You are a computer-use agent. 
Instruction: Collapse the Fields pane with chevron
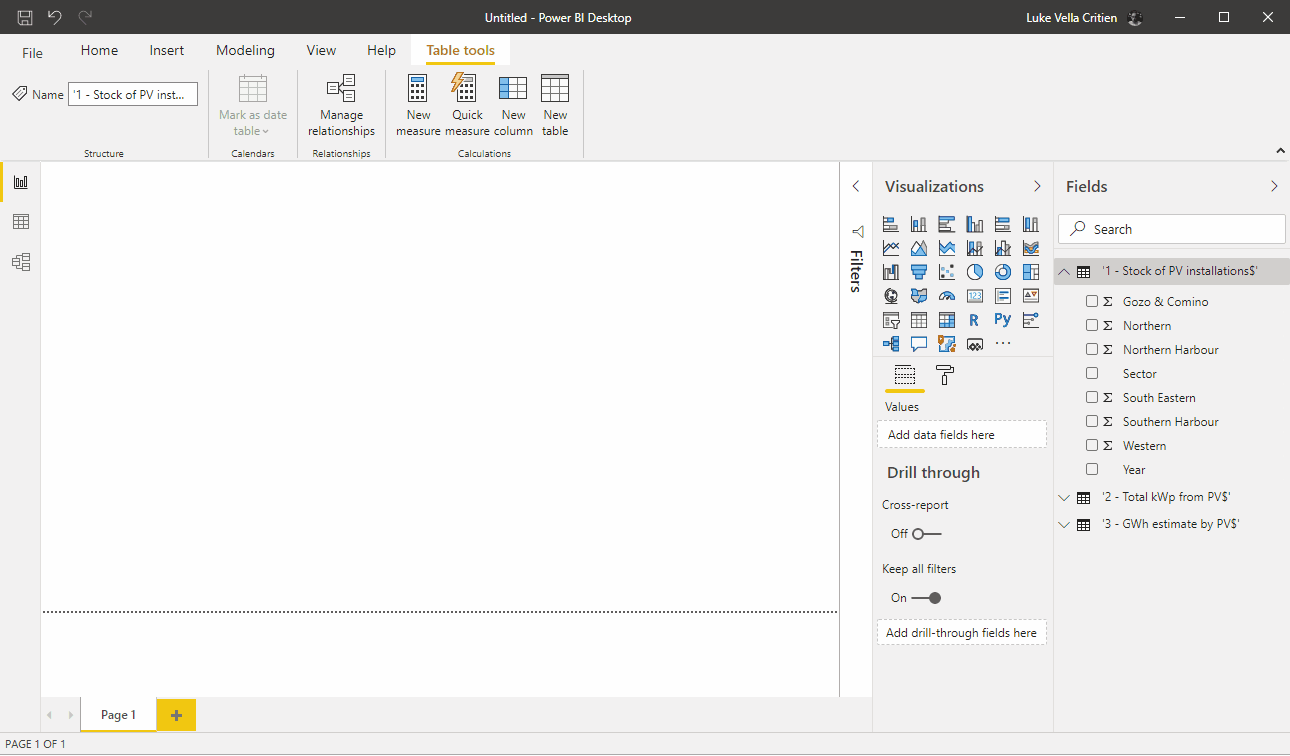pyautogui.click(x=1274, y=186)
